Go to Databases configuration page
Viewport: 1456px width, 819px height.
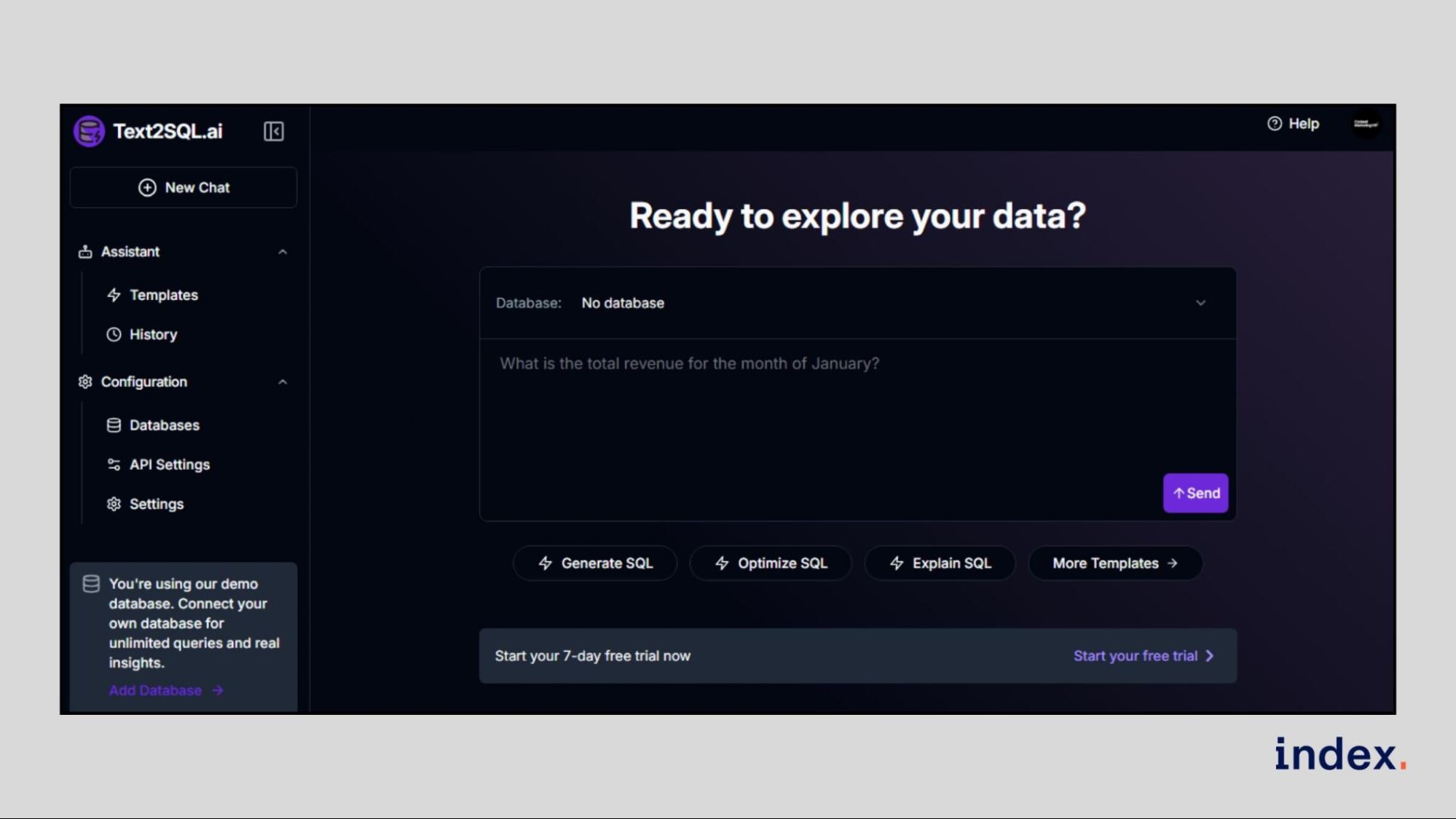164,425
